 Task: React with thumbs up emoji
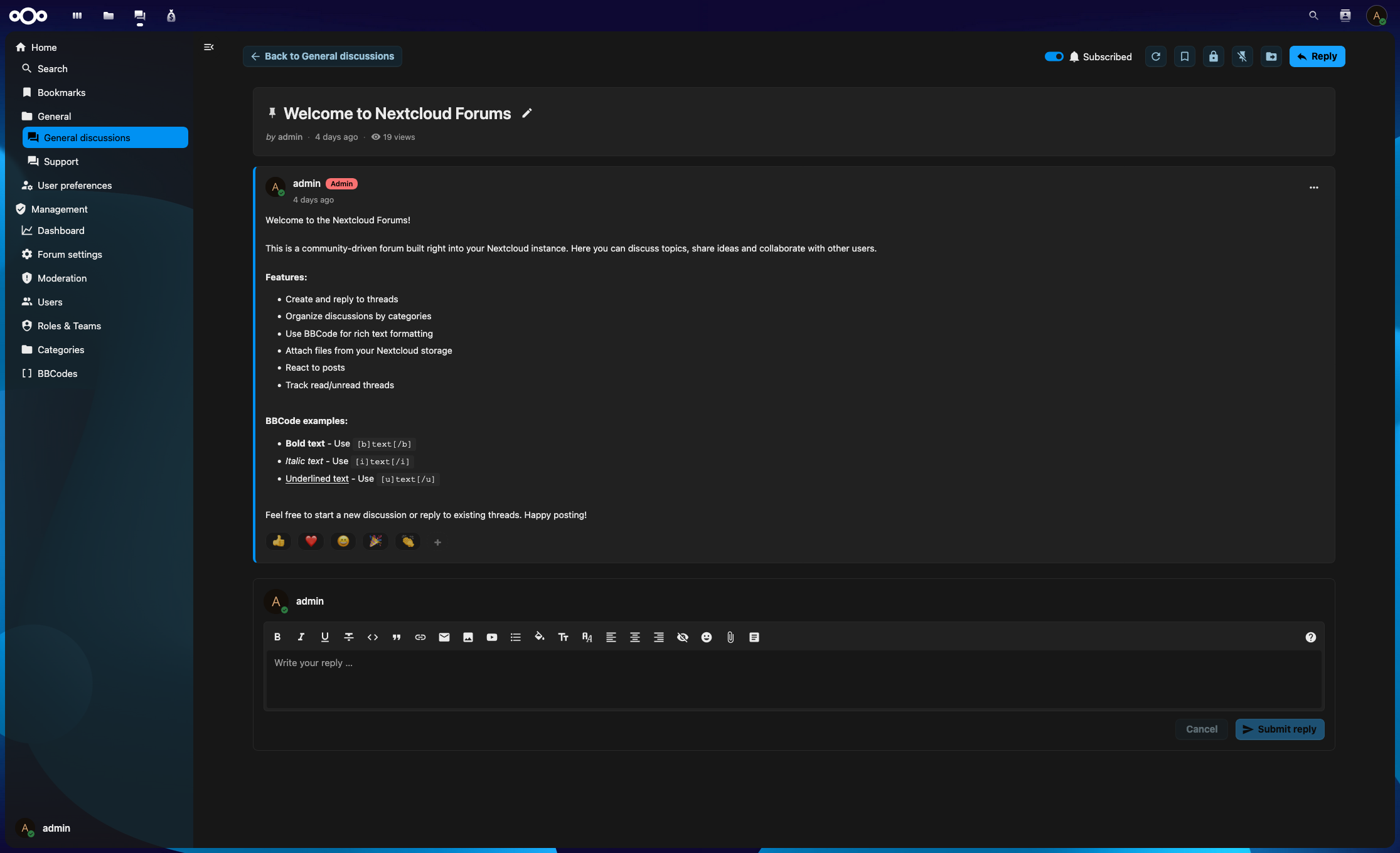pos(279,541)
